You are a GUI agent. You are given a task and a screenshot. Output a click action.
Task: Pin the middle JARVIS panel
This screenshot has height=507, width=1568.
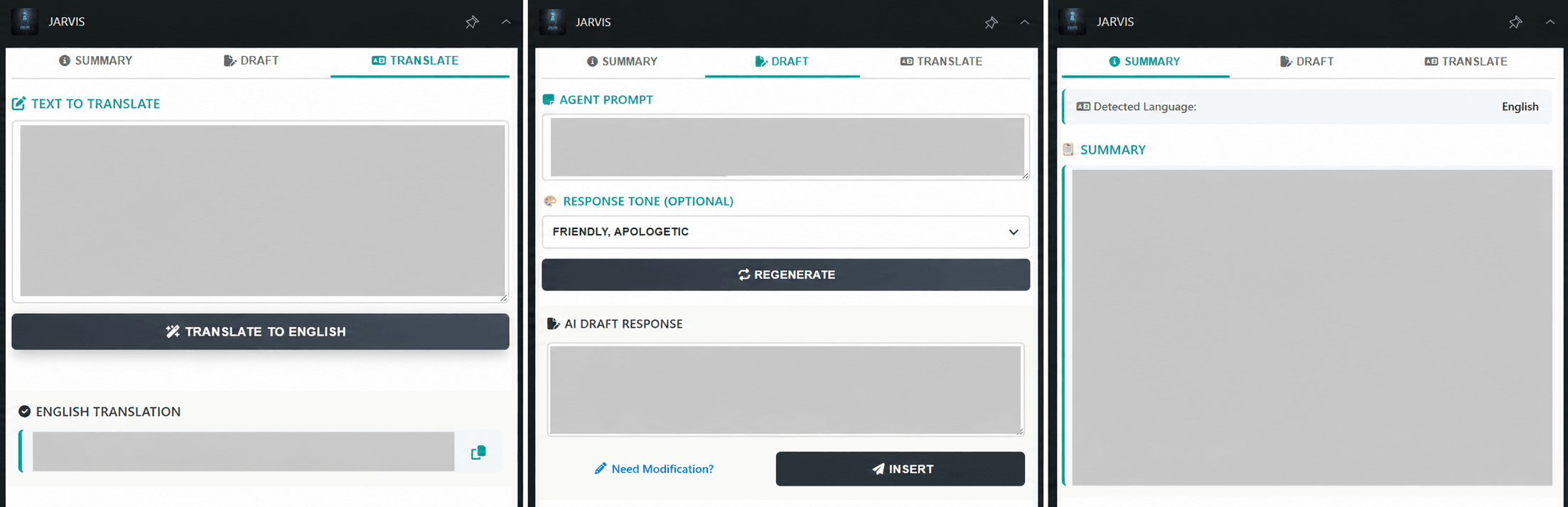pos(991,23)
